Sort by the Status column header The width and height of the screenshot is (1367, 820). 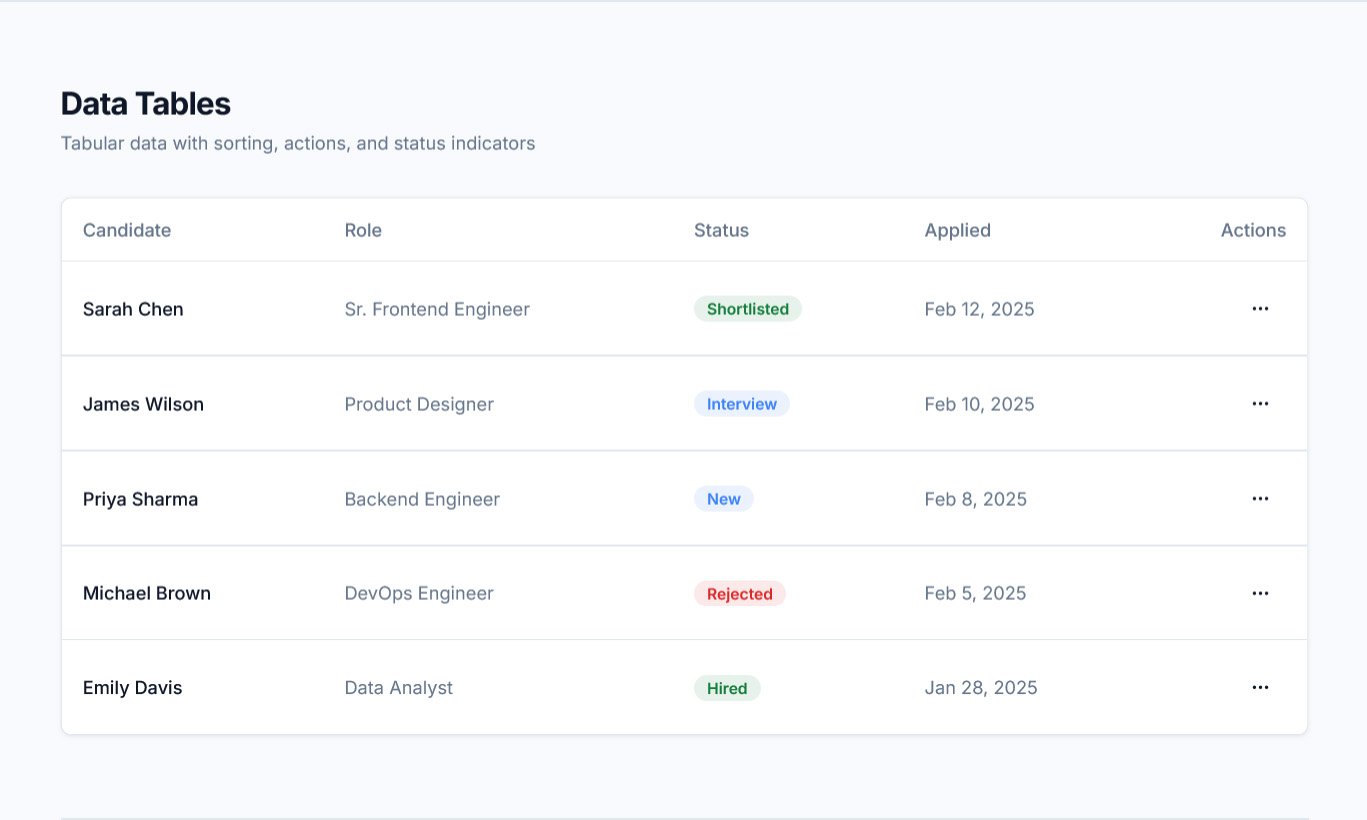(721, 230)
